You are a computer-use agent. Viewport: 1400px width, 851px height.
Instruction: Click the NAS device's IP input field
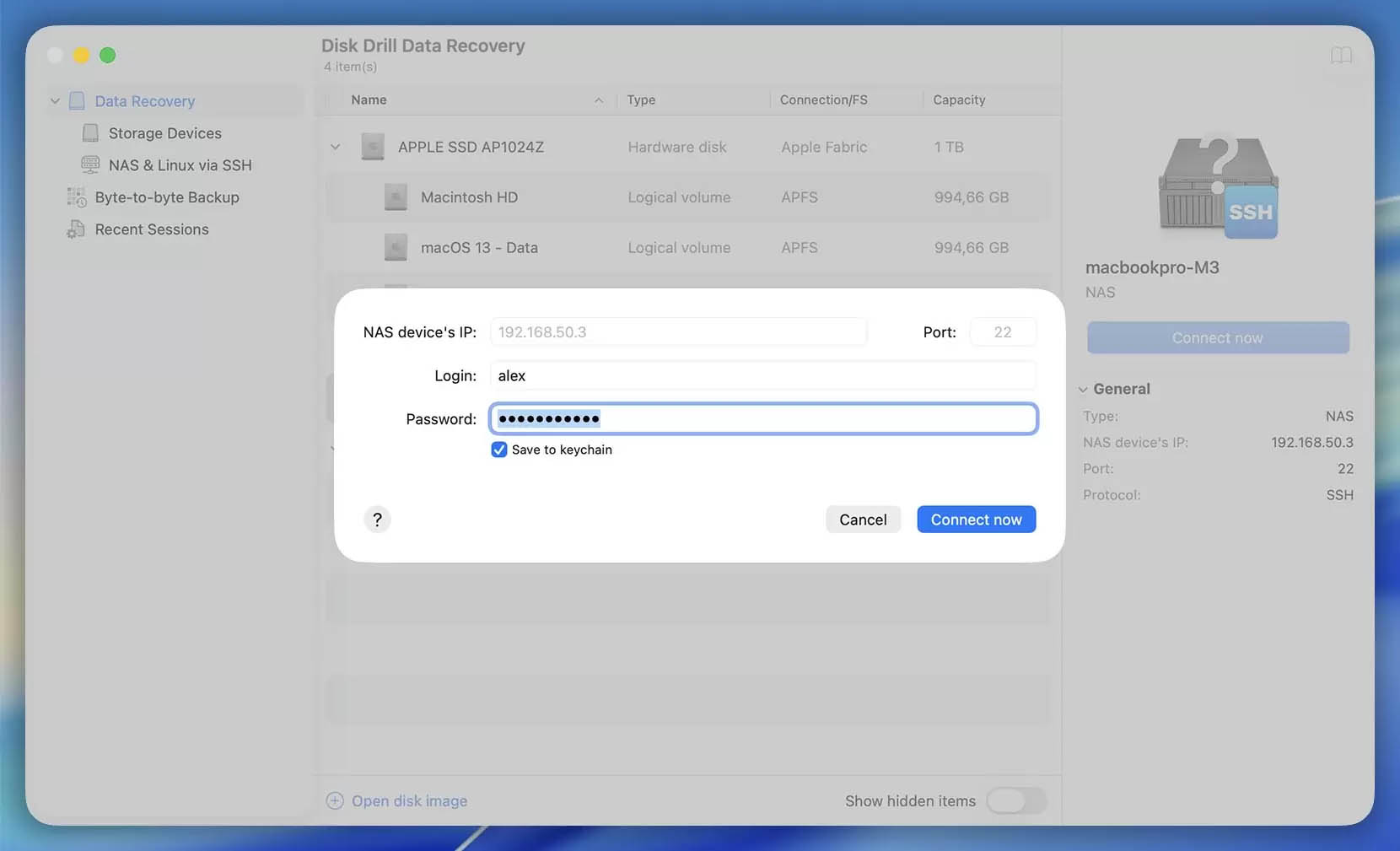tap(678, 332)
